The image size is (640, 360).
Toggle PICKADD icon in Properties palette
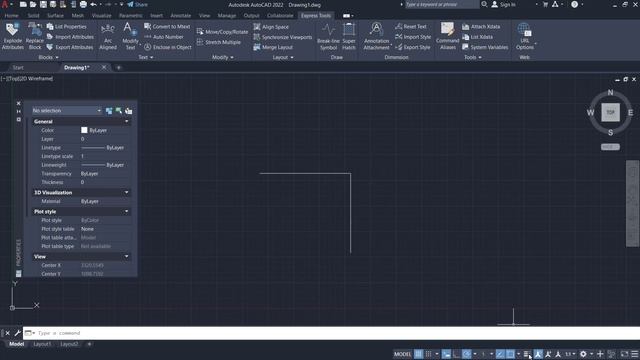tap(109, 111)
